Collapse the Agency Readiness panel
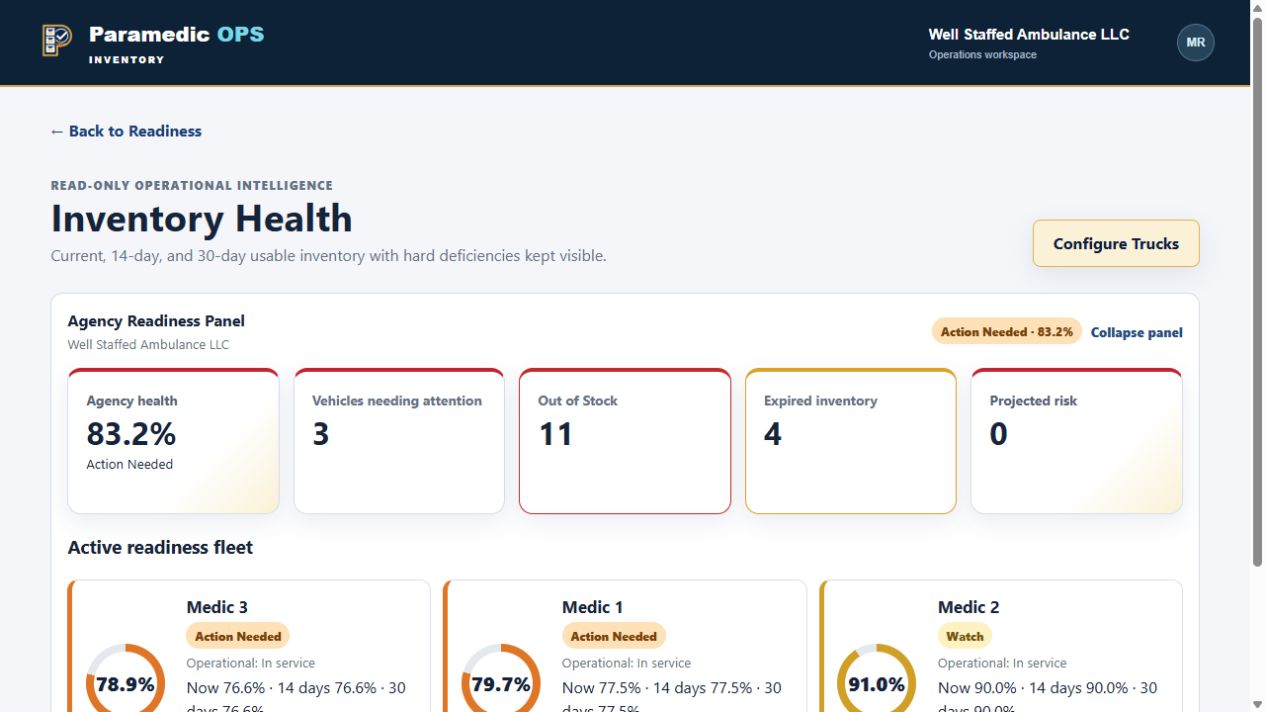 point(1136,332)
